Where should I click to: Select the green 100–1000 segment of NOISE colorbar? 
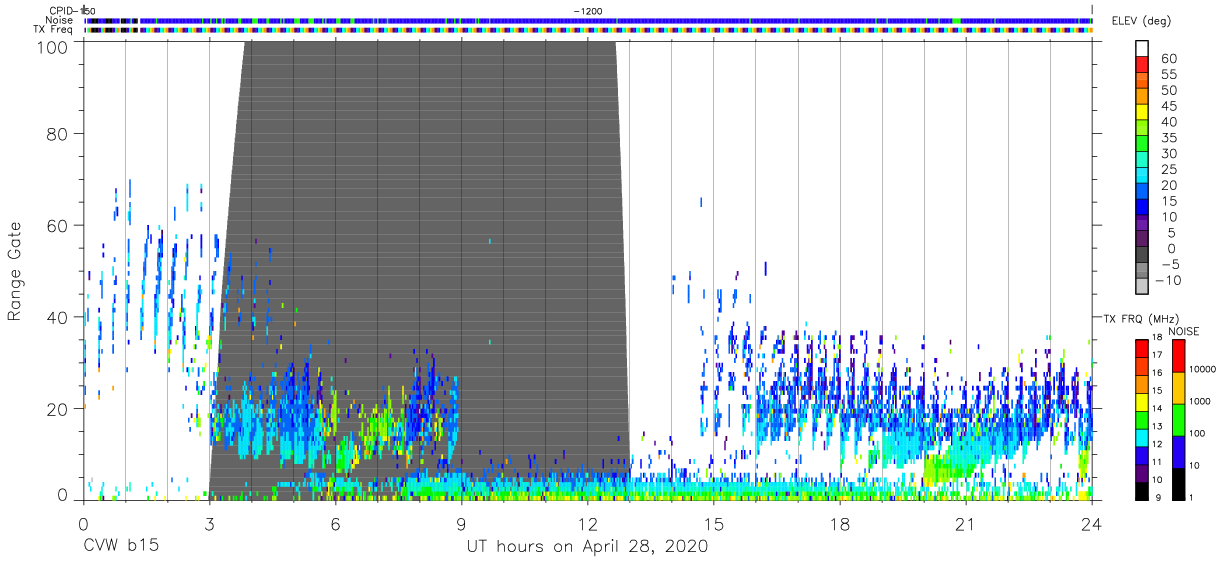(x=1179, y=419)
